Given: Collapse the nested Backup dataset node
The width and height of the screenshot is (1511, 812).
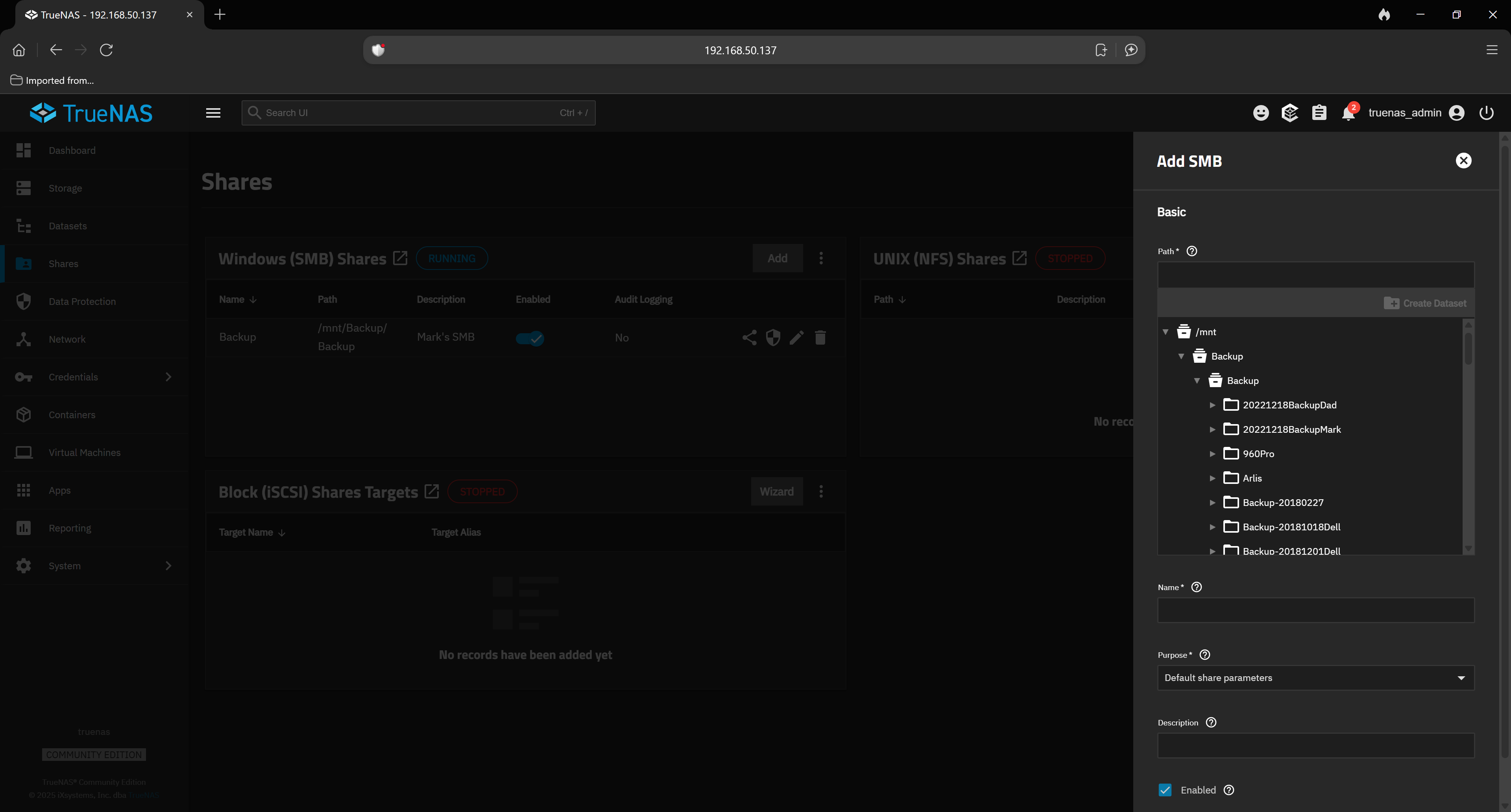Looking at the screenshot, I should (x=1197, y=380).
